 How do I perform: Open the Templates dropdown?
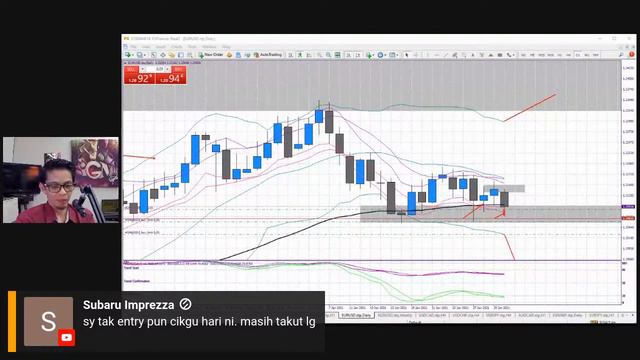pyautogui.click(x=393, y=55)
